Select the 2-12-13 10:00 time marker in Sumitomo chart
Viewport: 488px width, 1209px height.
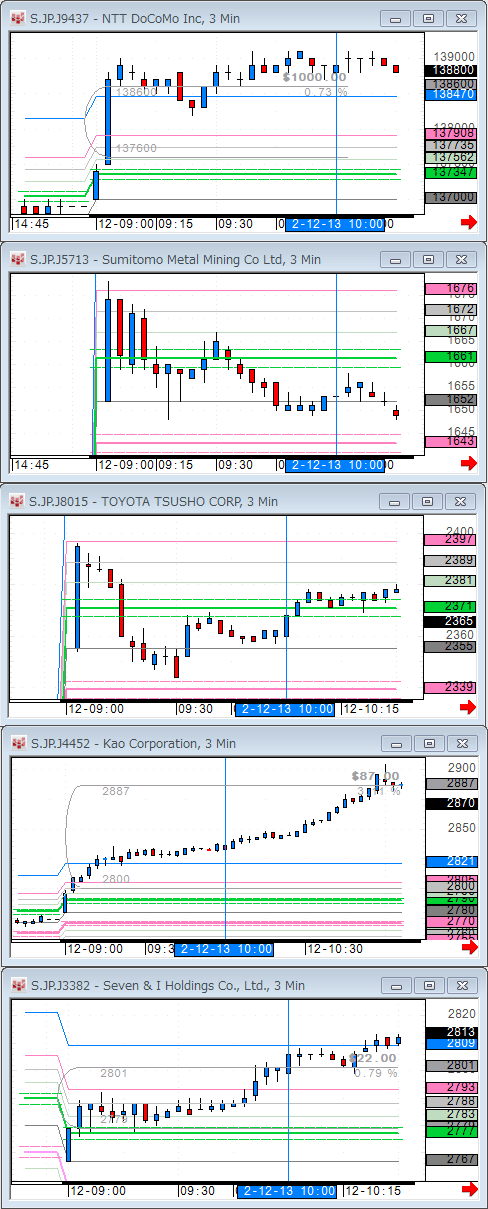(334, 465)
